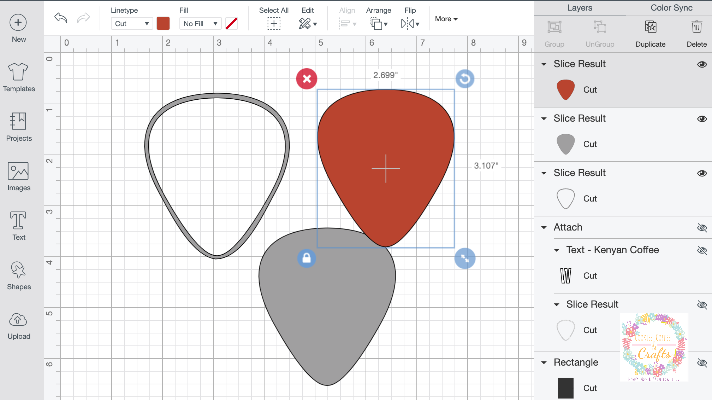This screenshot has width=712, height=400.
Task: Click the 2.699" width label
Action: [386, 75]
